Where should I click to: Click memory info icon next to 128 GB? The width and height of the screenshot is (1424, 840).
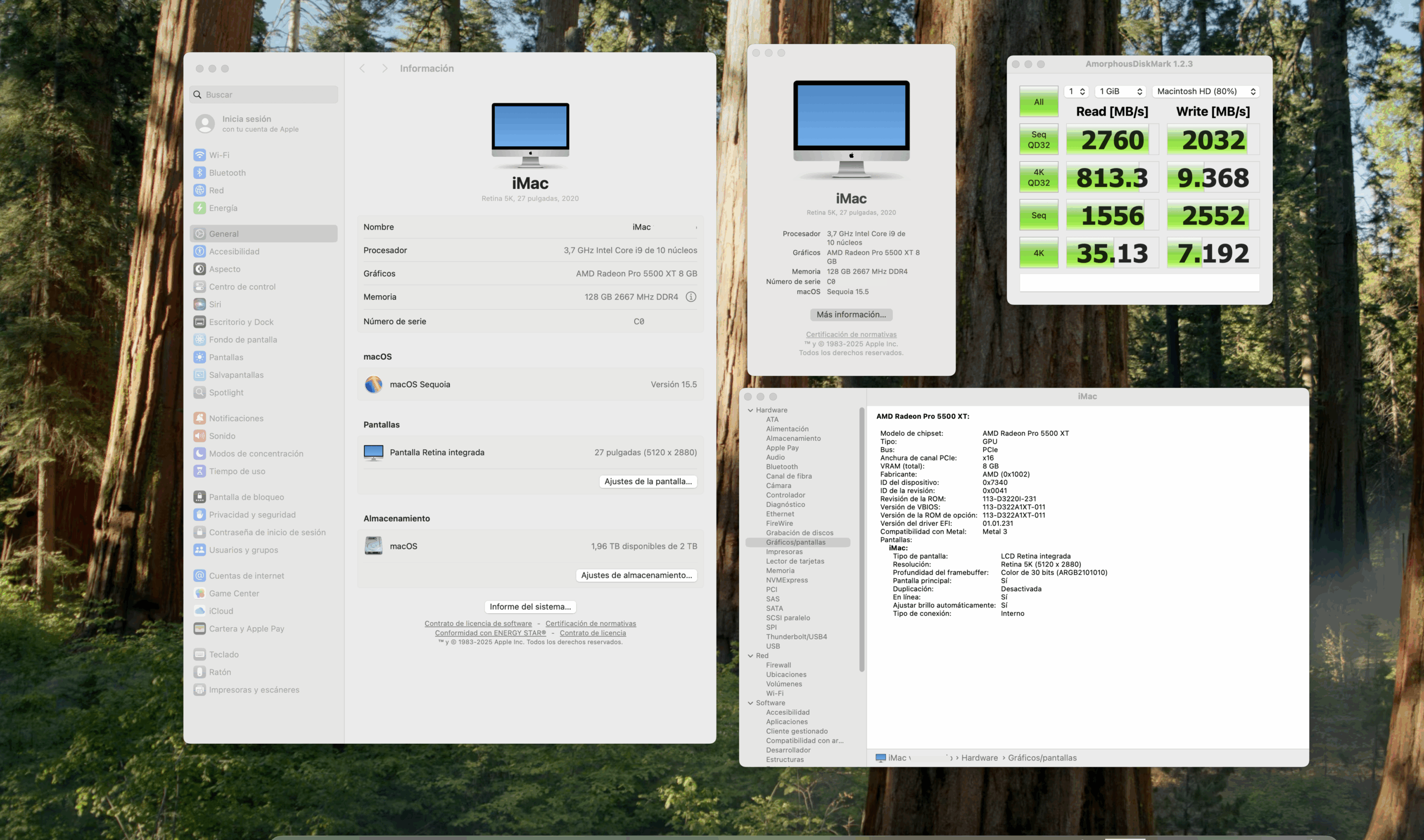pos(691,297)
